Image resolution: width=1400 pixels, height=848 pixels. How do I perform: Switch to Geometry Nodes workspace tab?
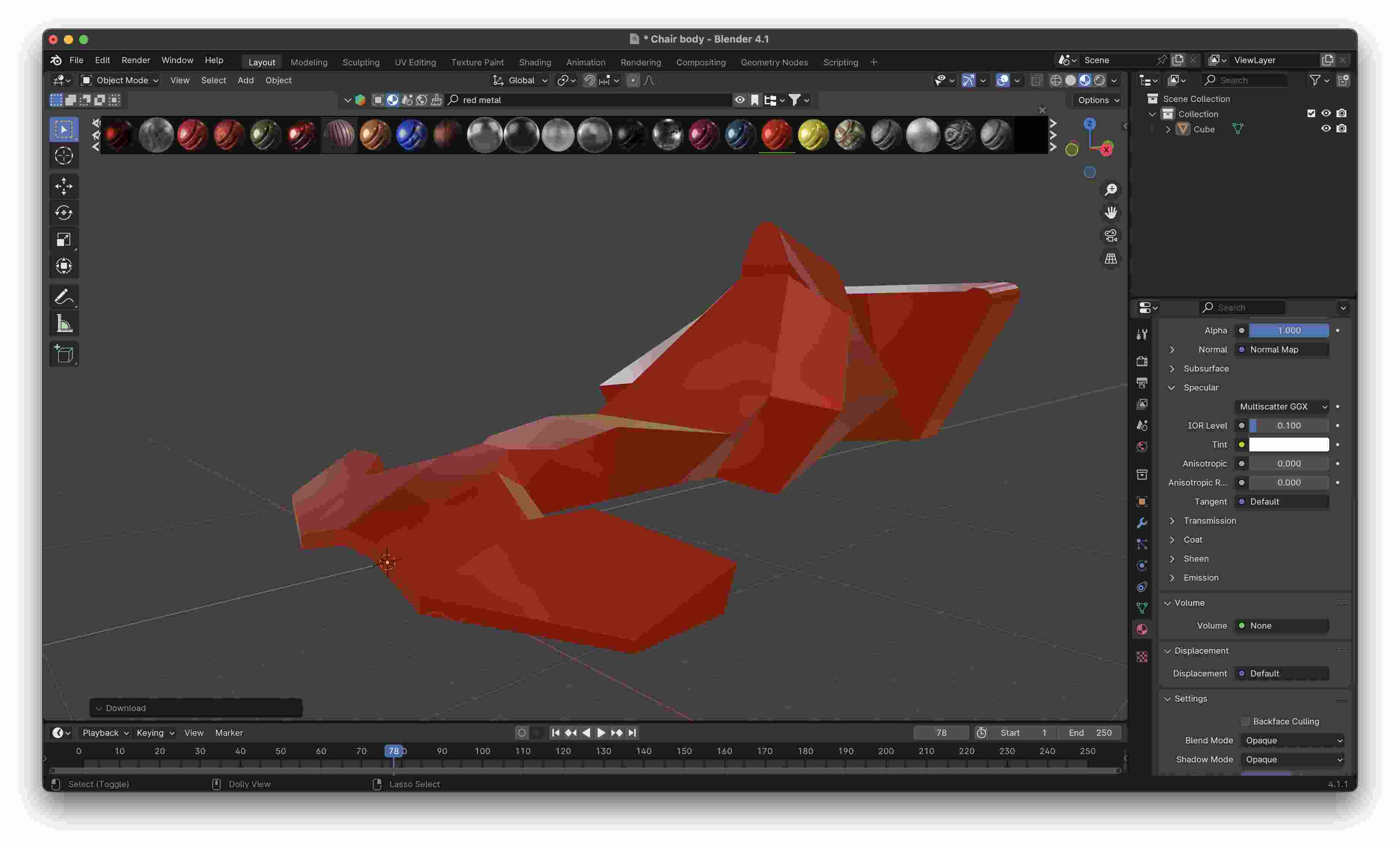point(774,62)
